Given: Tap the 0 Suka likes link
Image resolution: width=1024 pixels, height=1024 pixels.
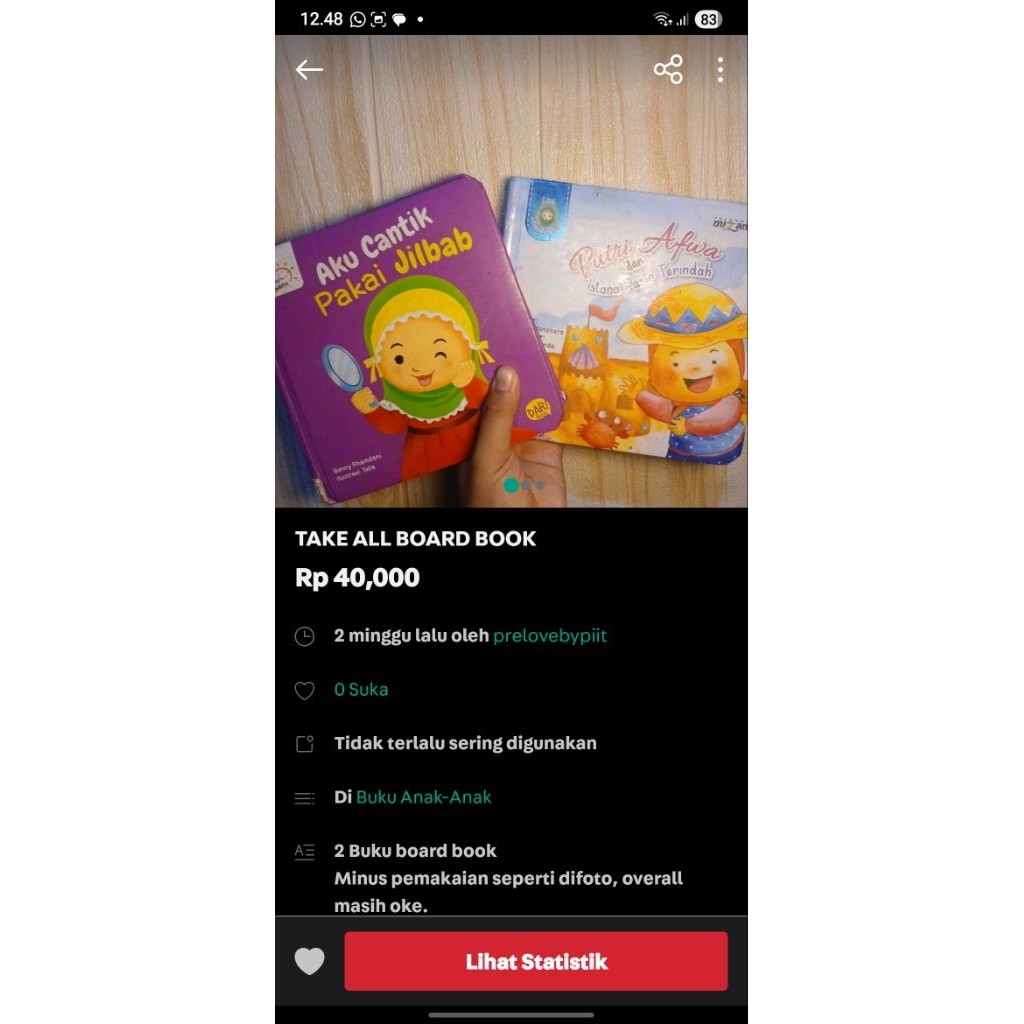Looking at the screenshot, I should point(361,690).
